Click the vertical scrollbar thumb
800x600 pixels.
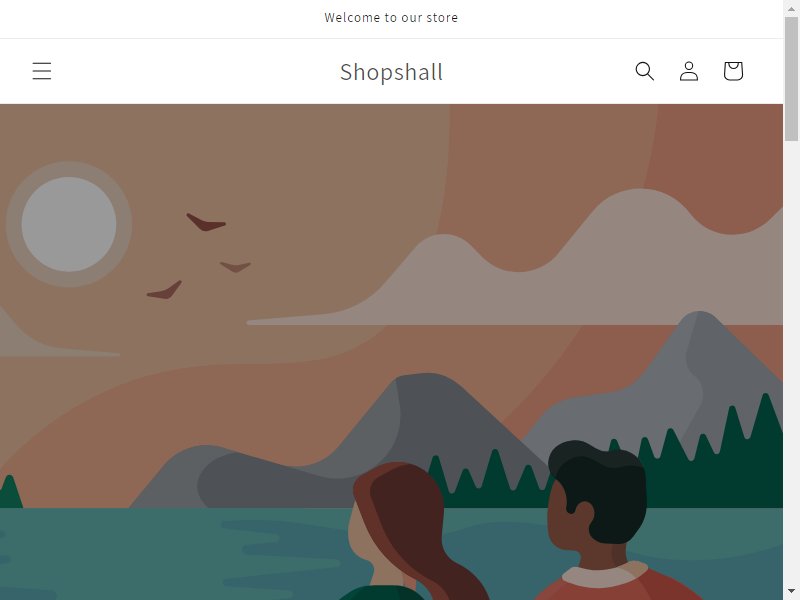[791, 78]
